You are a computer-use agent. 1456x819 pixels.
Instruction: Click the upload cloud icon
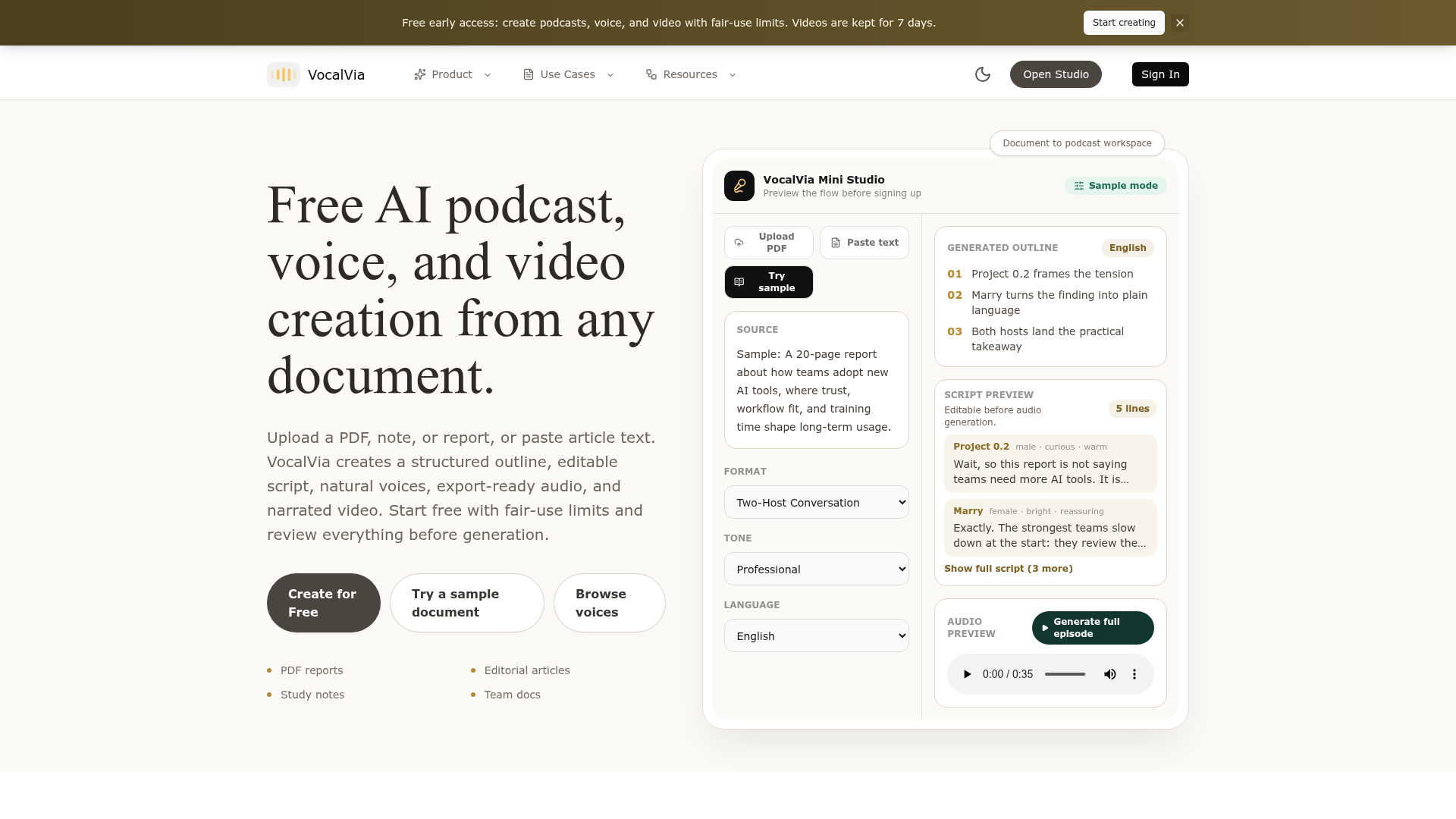click(739, 243)
